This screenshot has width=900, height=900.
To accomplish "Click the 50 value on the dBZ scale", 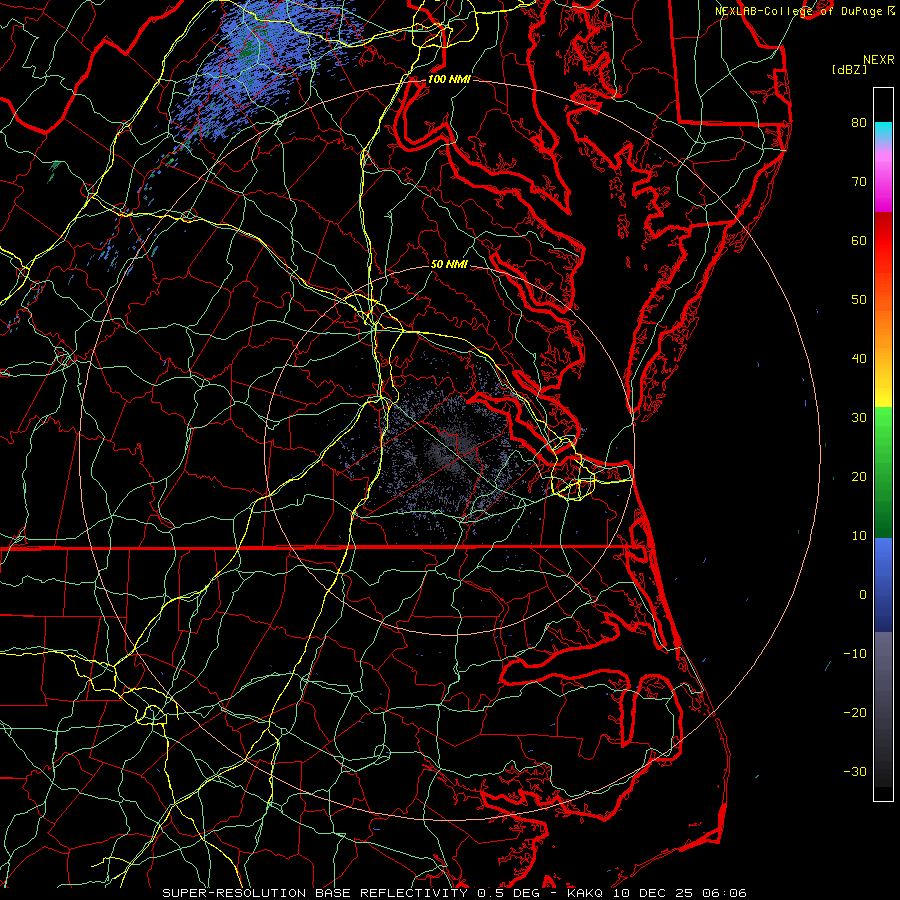I will (859, 300).
